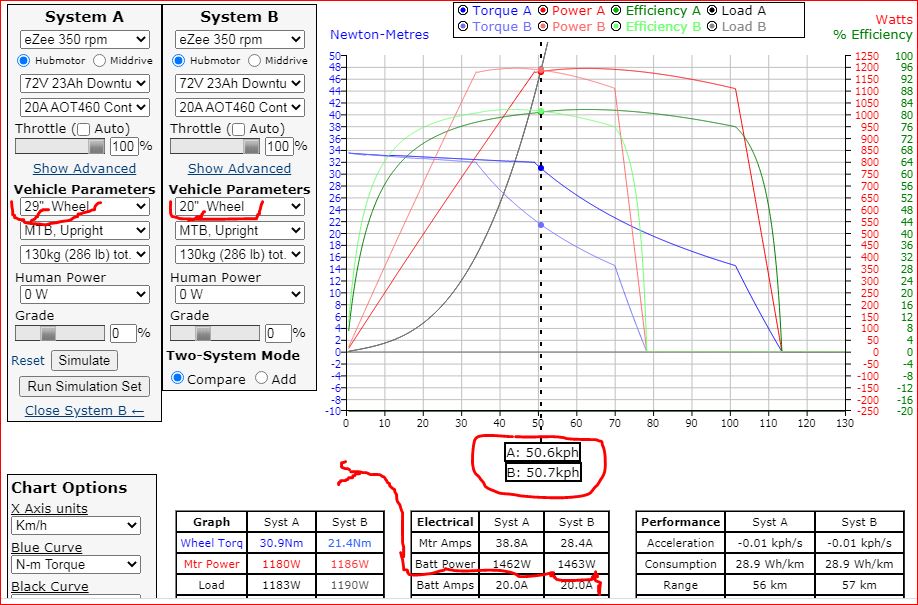918x605 pixels.
Task: Toggle the Load B legend marker
Action: [x=711, y=27]
